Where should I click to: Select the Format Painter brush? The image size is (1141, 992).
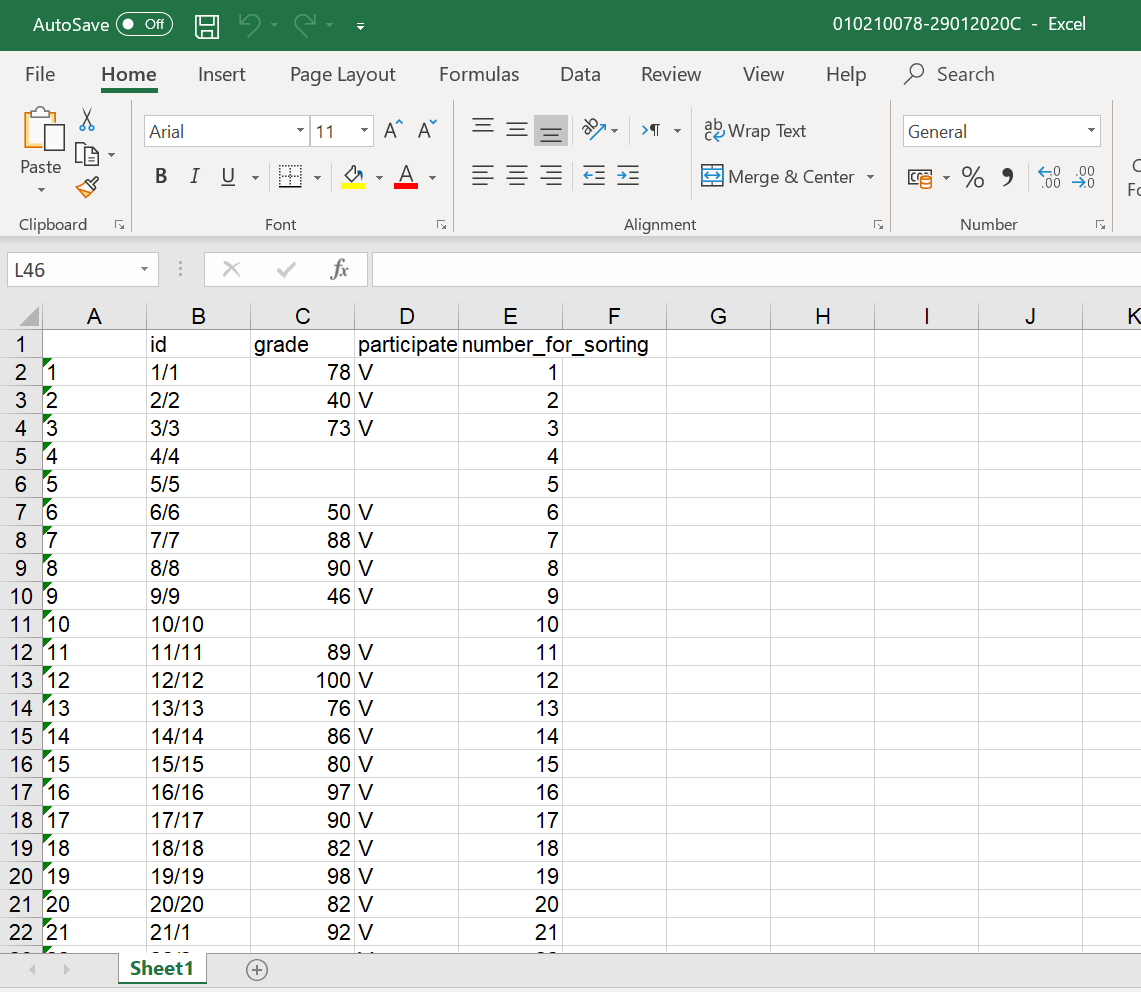click(87, 187)
